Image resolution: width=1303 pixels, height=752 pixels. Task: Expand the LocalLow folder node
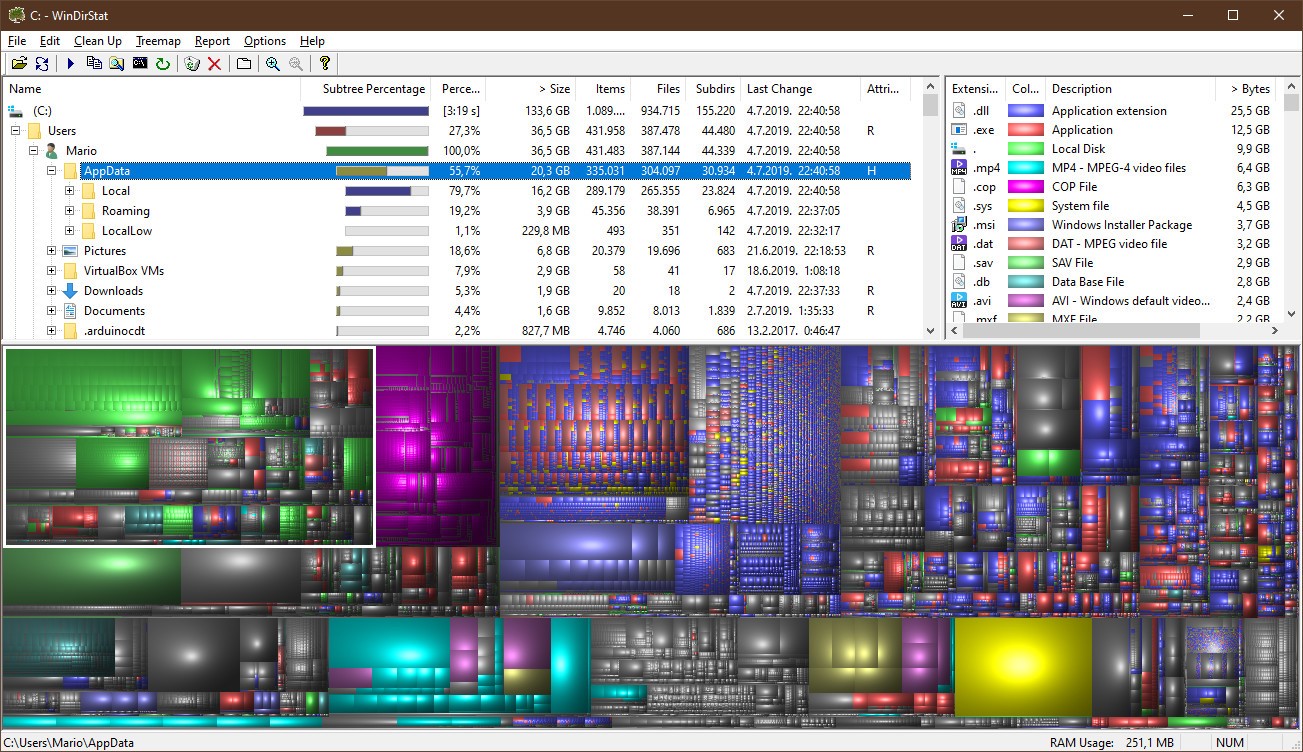(x=69, y=231)
